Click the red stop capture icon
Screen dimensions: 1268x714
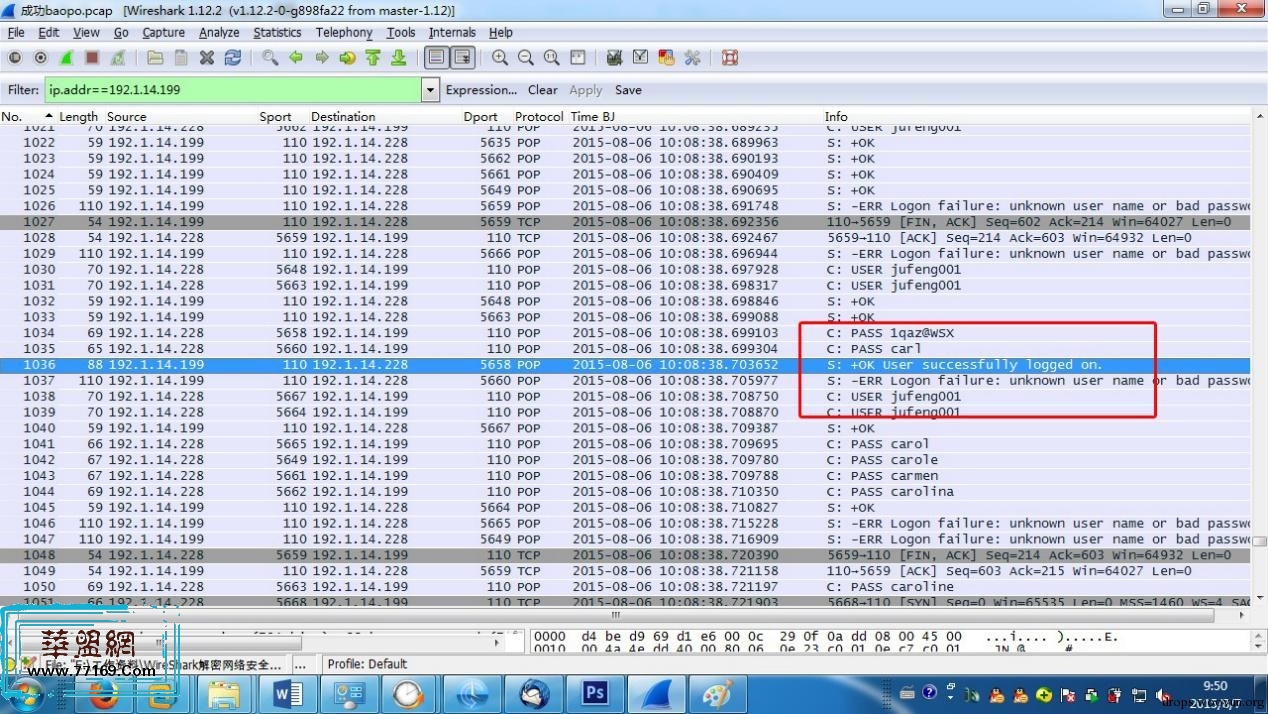pos(92,58)
